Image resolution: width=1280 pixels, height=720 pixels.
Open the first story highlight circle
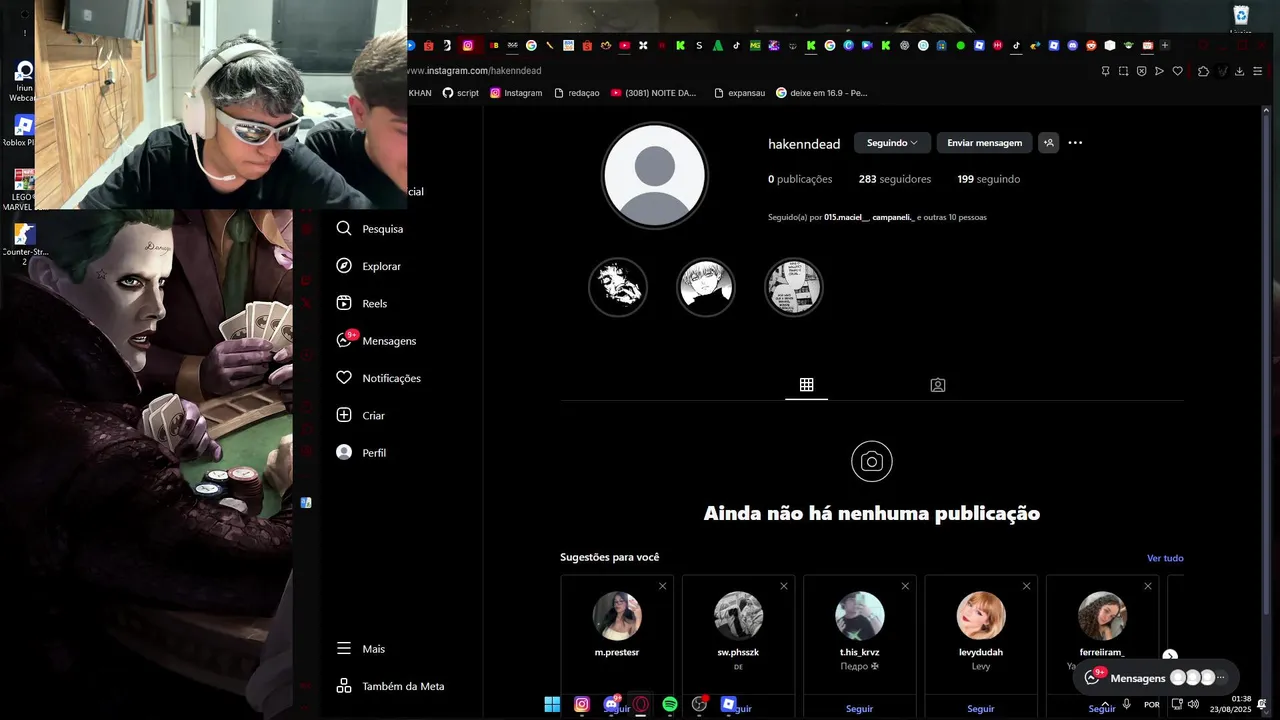click(618, 288)
